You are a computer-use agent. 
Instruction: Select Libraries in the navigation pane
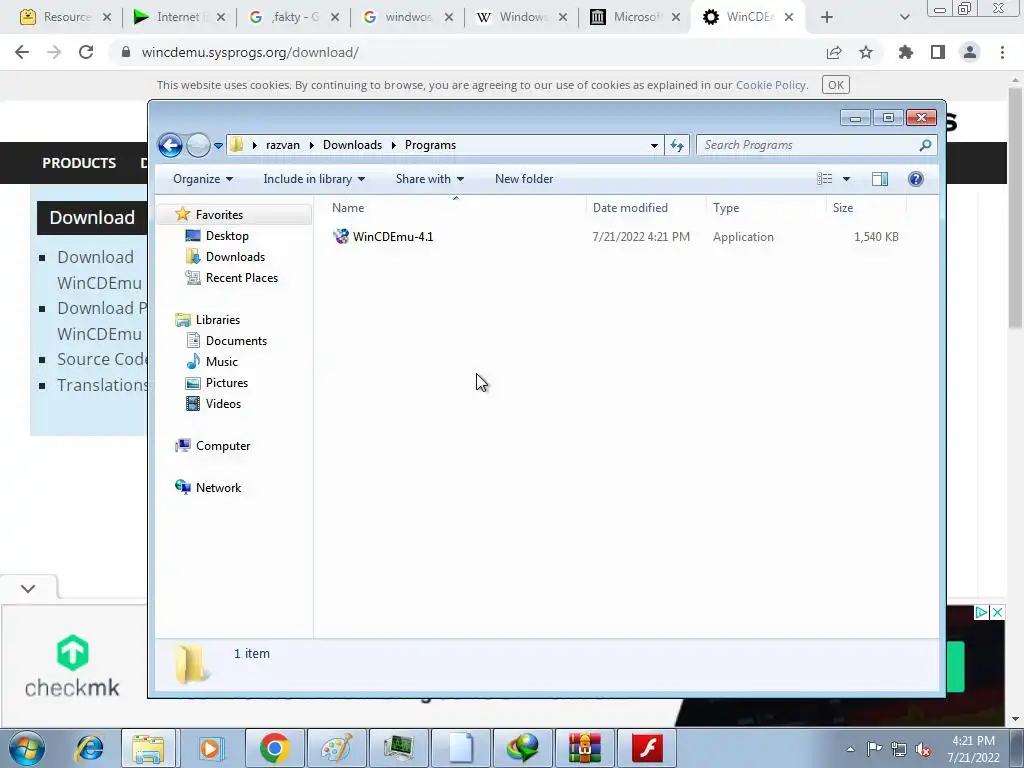pyautogui.click(x=217, y=319)
